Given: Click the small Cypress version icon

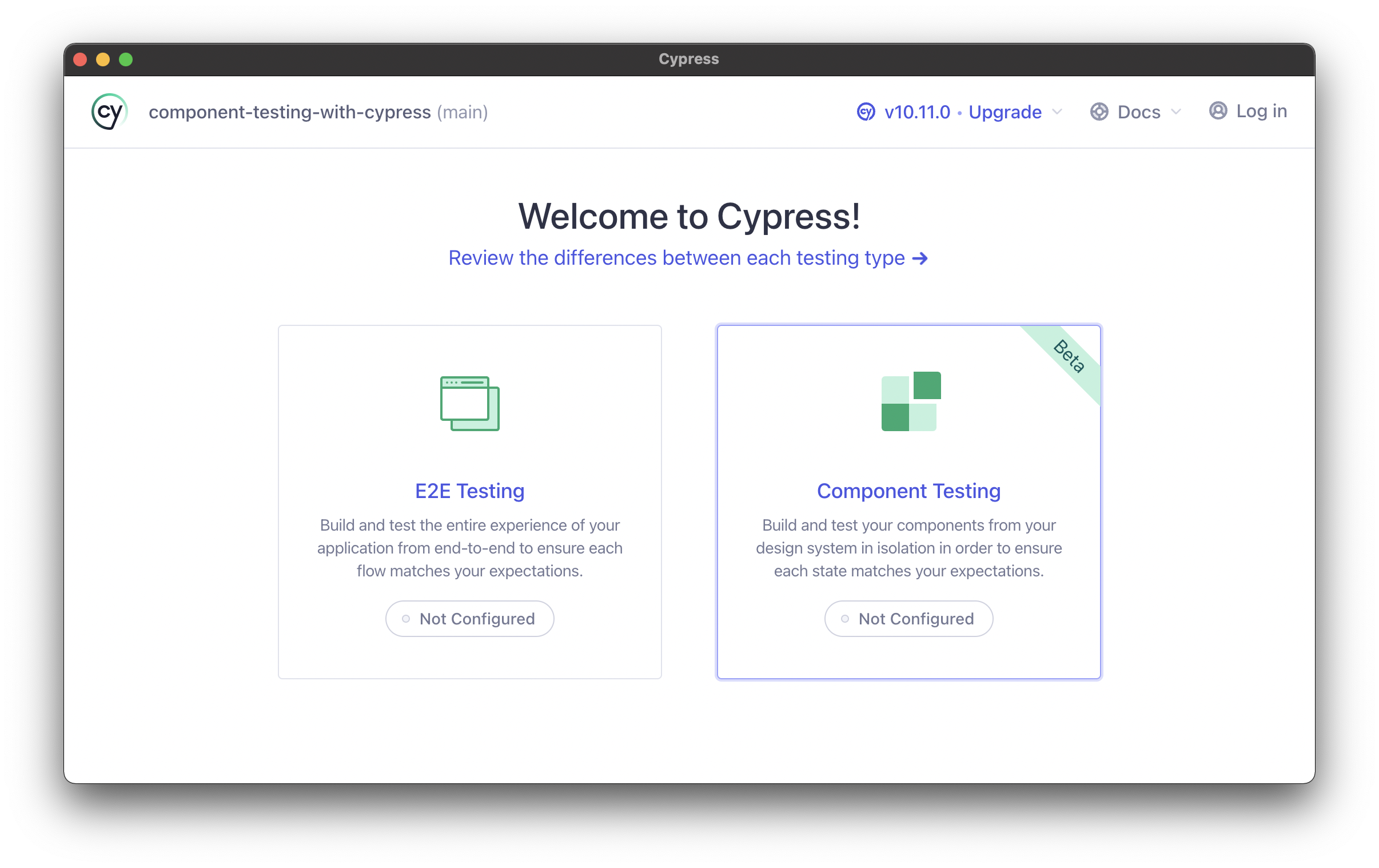Looking at the screenshot, I should [866, 112].
